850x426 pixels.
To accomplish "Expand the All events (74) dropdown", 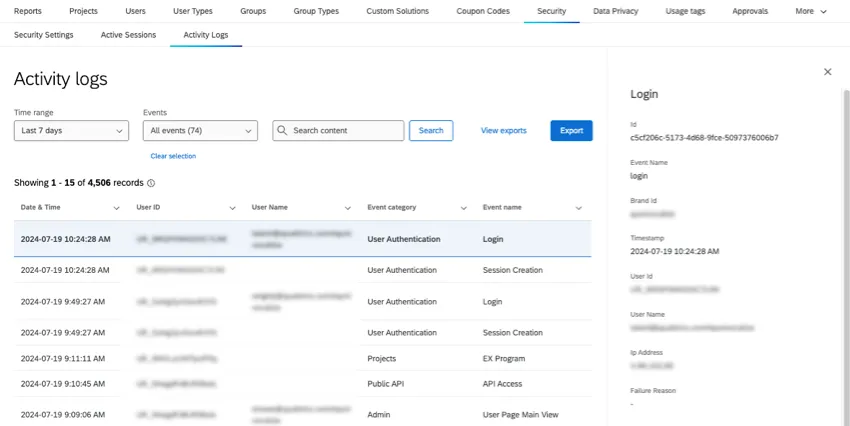I will click(200, 131).
